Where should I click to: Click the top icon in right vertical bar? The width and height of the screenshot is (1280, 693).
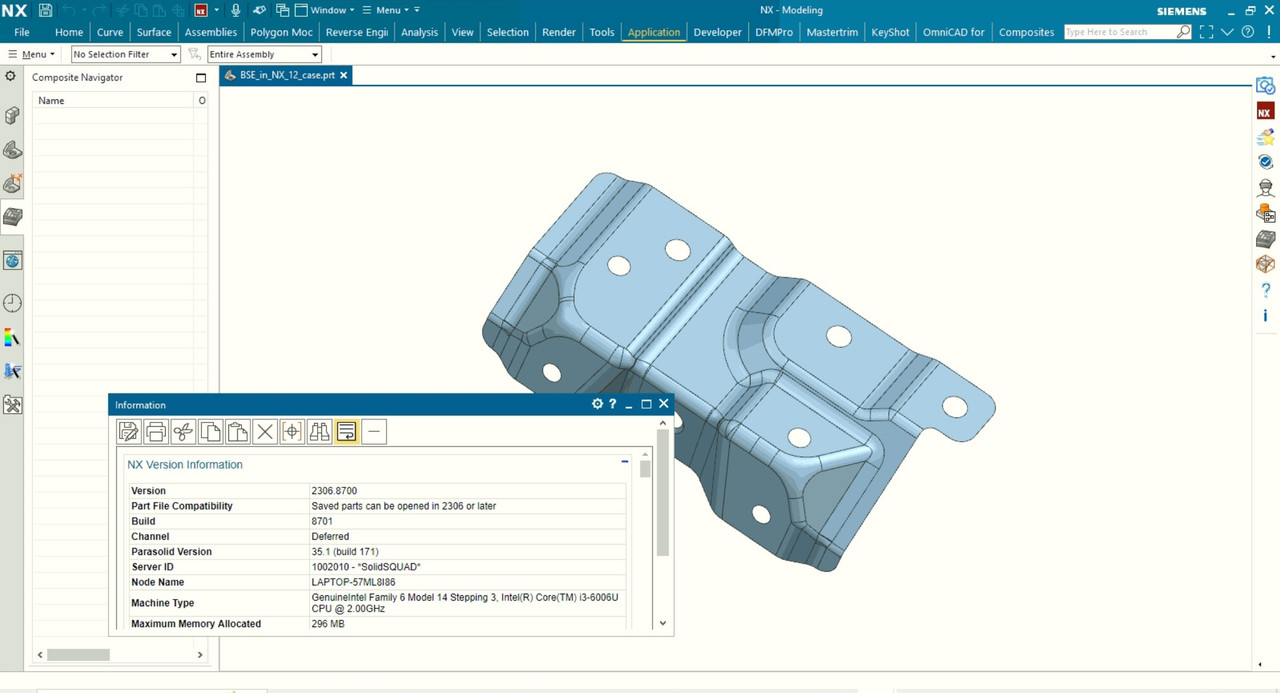pyautogui.click(x=1266, y=87)
